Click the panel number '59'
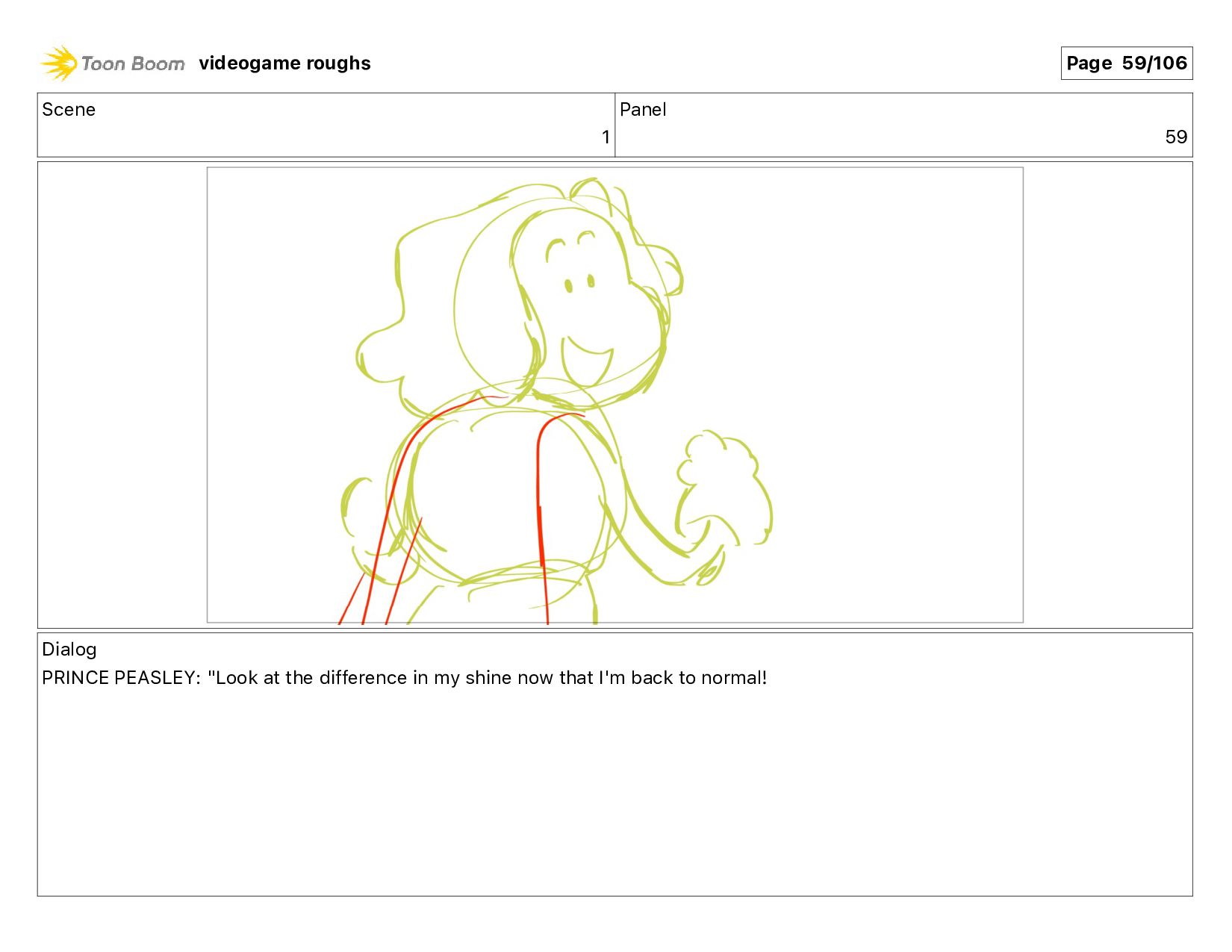Image resolution: width=1232 pixels, height=952 pixels. pos(1176,137)
